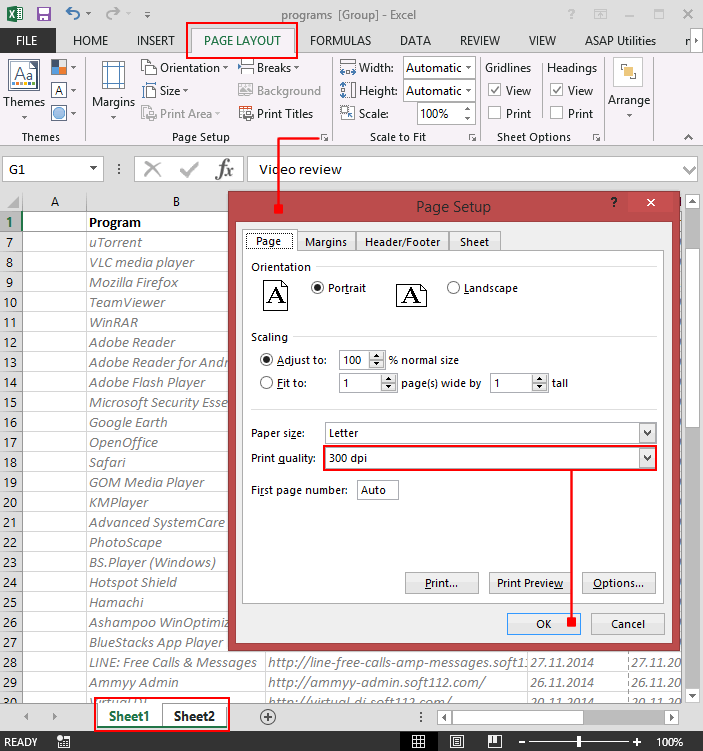Switch to the Header/Footer tab
Viewport: 703px width, 751px height.
(x=402, y=242)
